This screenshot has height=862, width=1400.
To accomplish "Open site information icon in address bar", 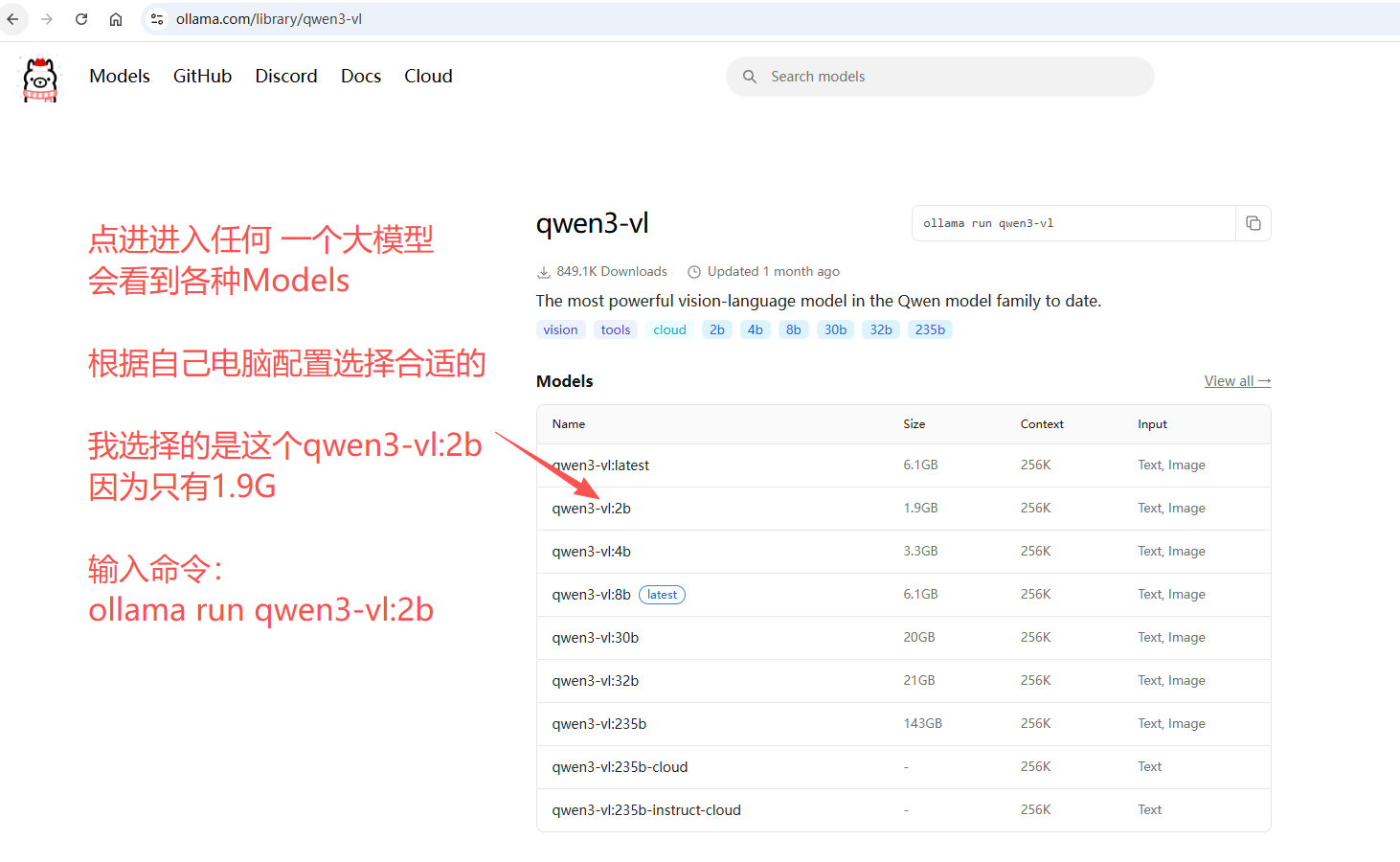I will pyautogui.click(x=157, y=19).
